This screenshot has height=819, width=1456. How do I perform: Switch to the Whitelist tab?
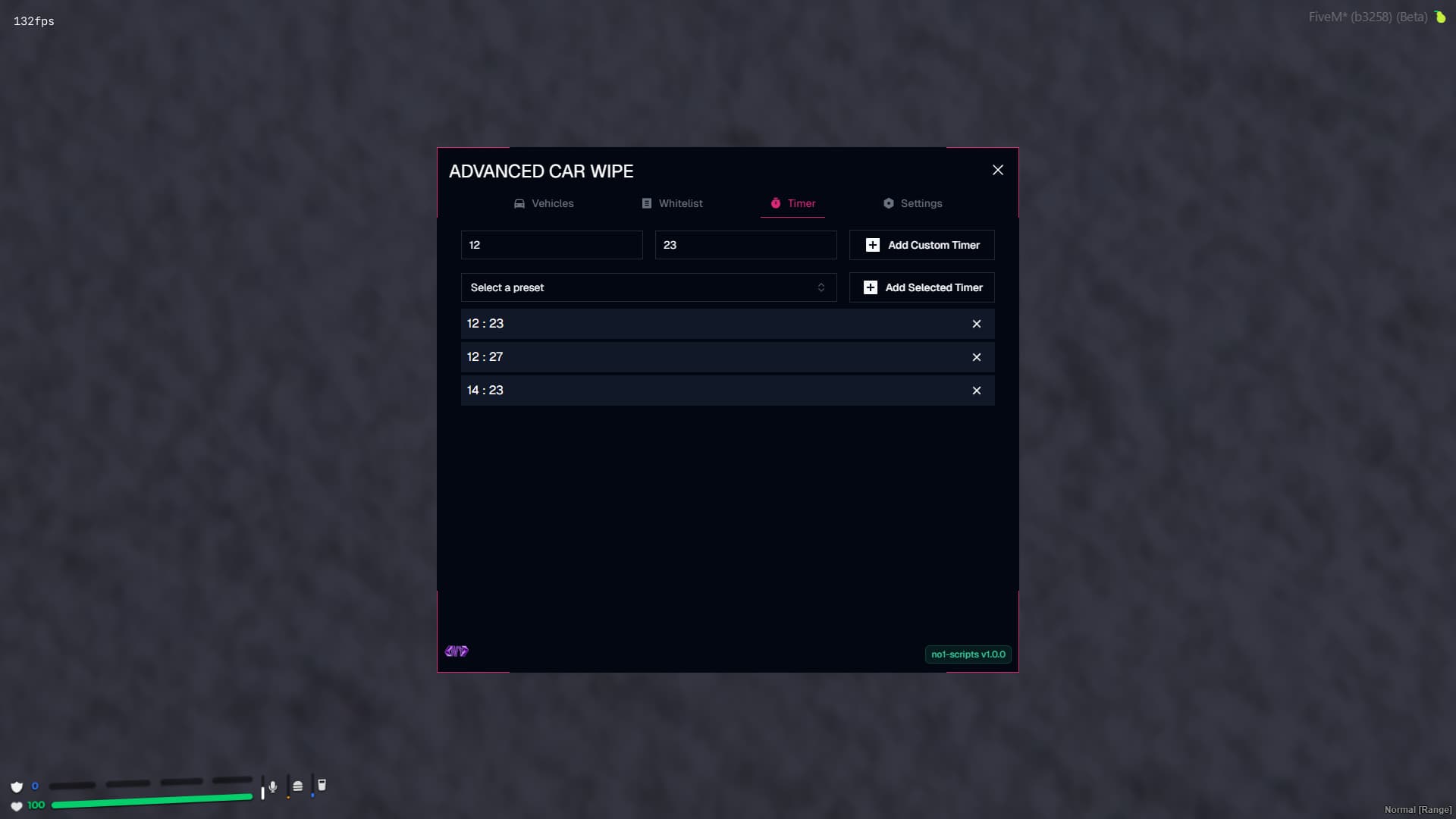[672, 203]
